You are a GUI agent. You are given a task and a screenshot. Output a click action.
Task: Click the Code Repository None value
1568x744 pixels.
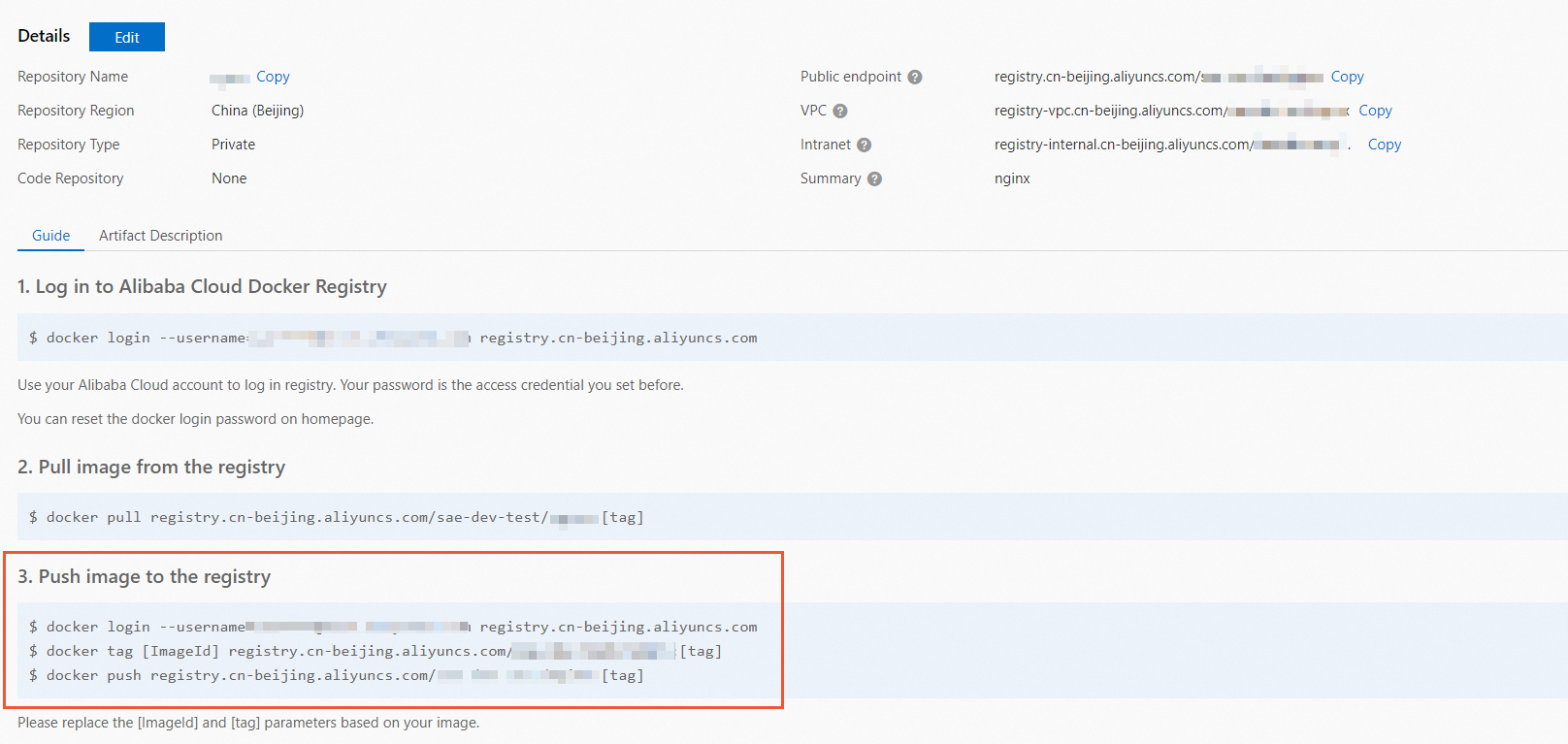coord(229,178)
